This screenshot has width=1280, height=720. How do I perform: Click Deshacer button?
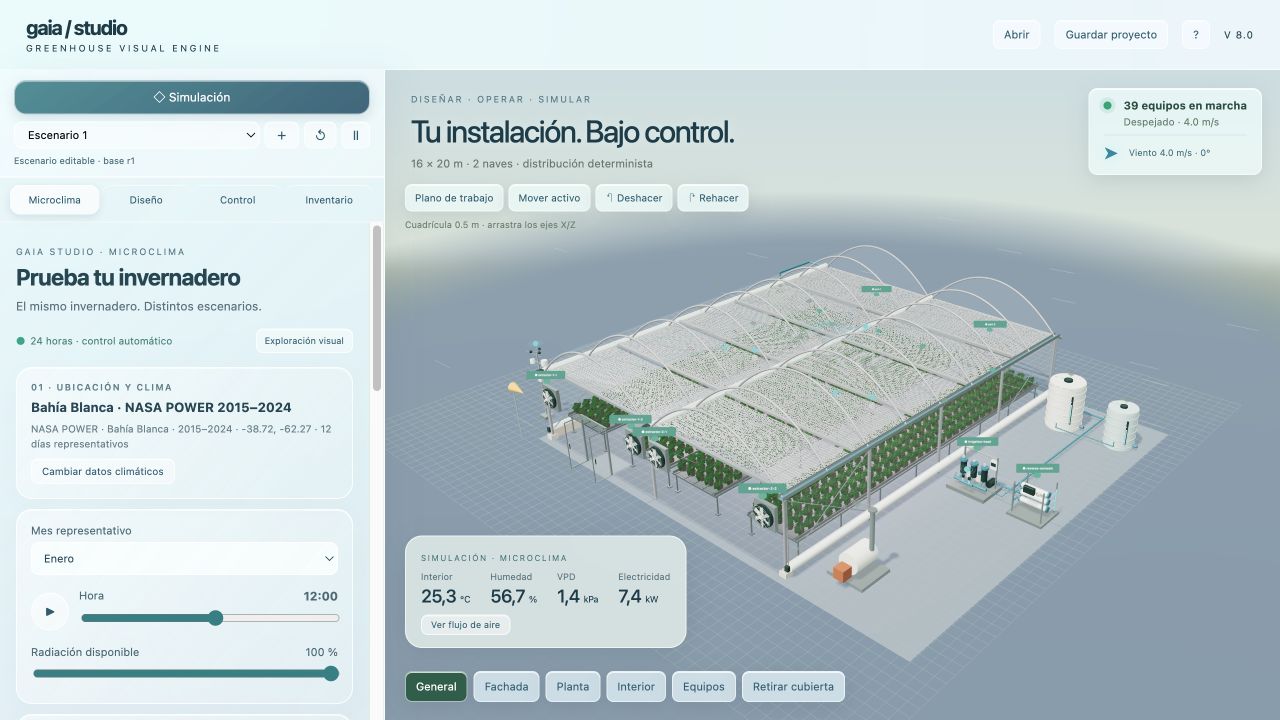pos(634,198)
